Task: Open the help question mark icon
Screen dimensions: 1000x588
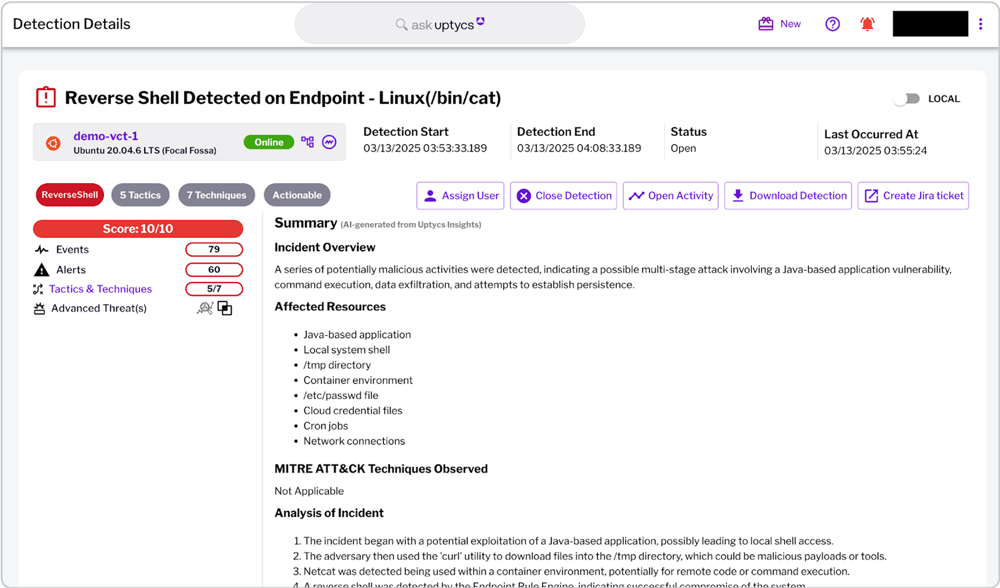Action: tap(832, 24)
